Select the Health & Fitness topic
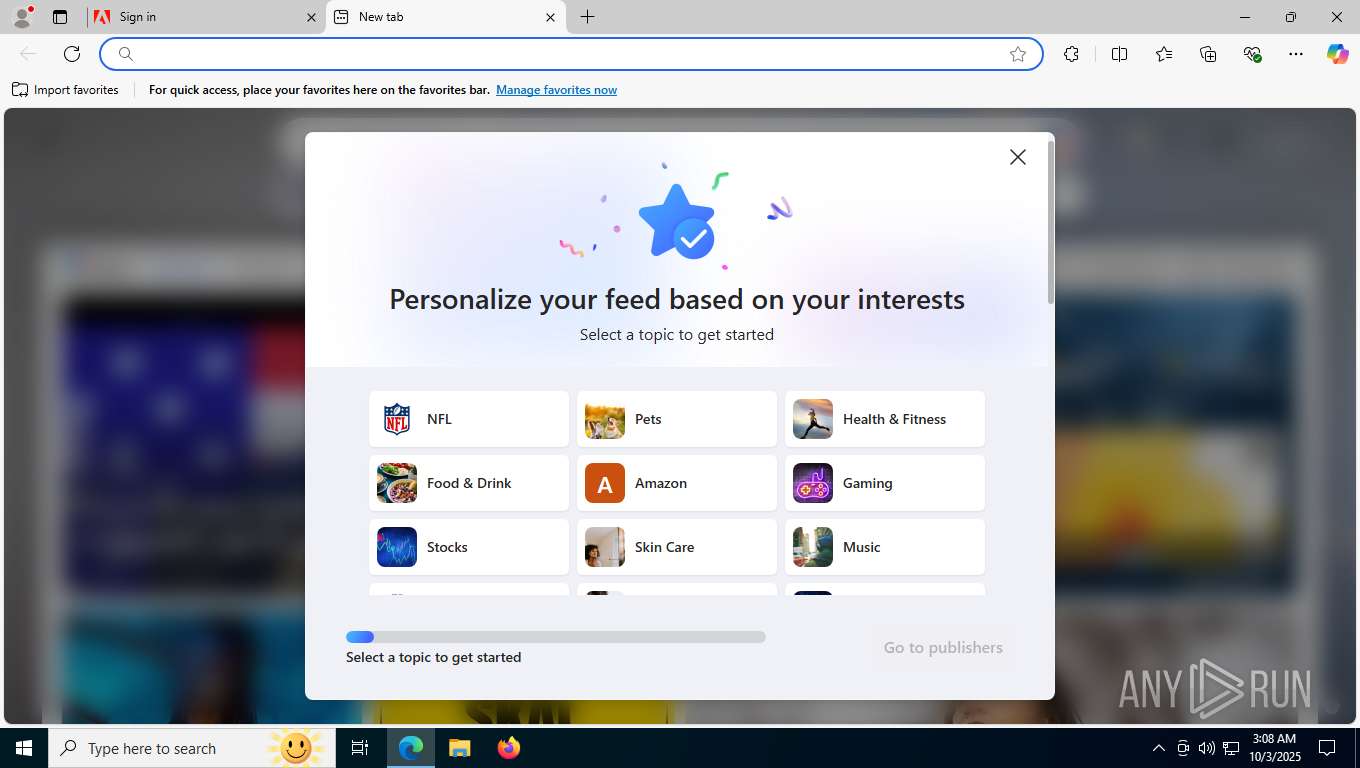The height and width of the screenshot is (768, 1360). (x=885, y=419)
